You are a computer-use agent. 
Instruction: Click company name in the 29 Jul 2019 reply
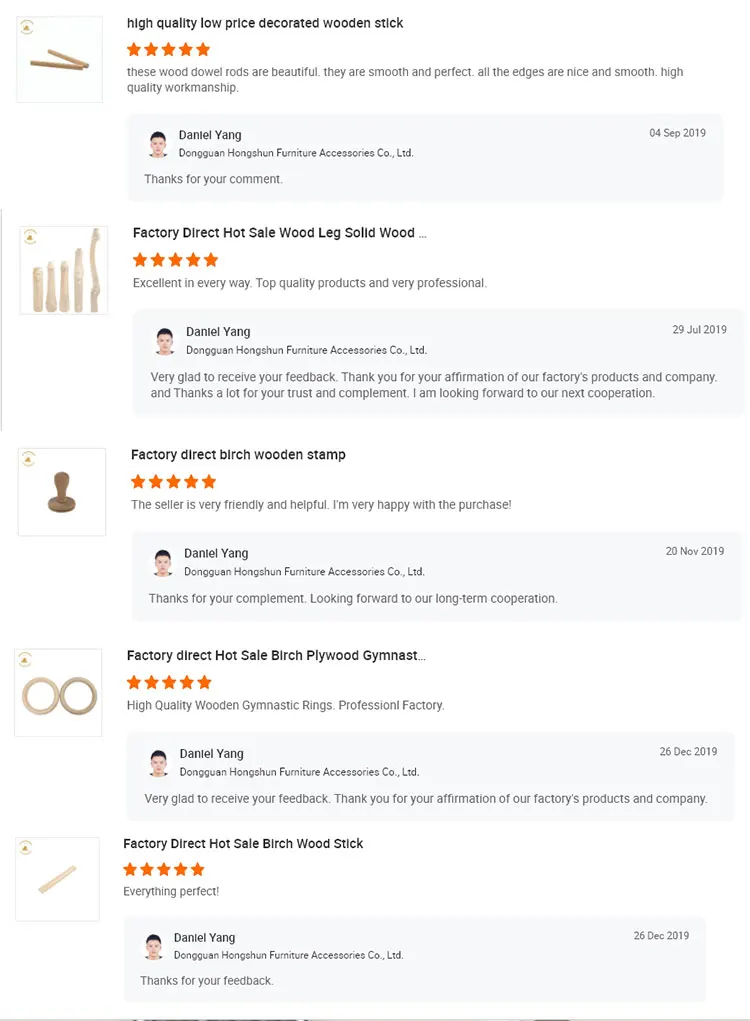pyautogui.click(x=306, y=350)
